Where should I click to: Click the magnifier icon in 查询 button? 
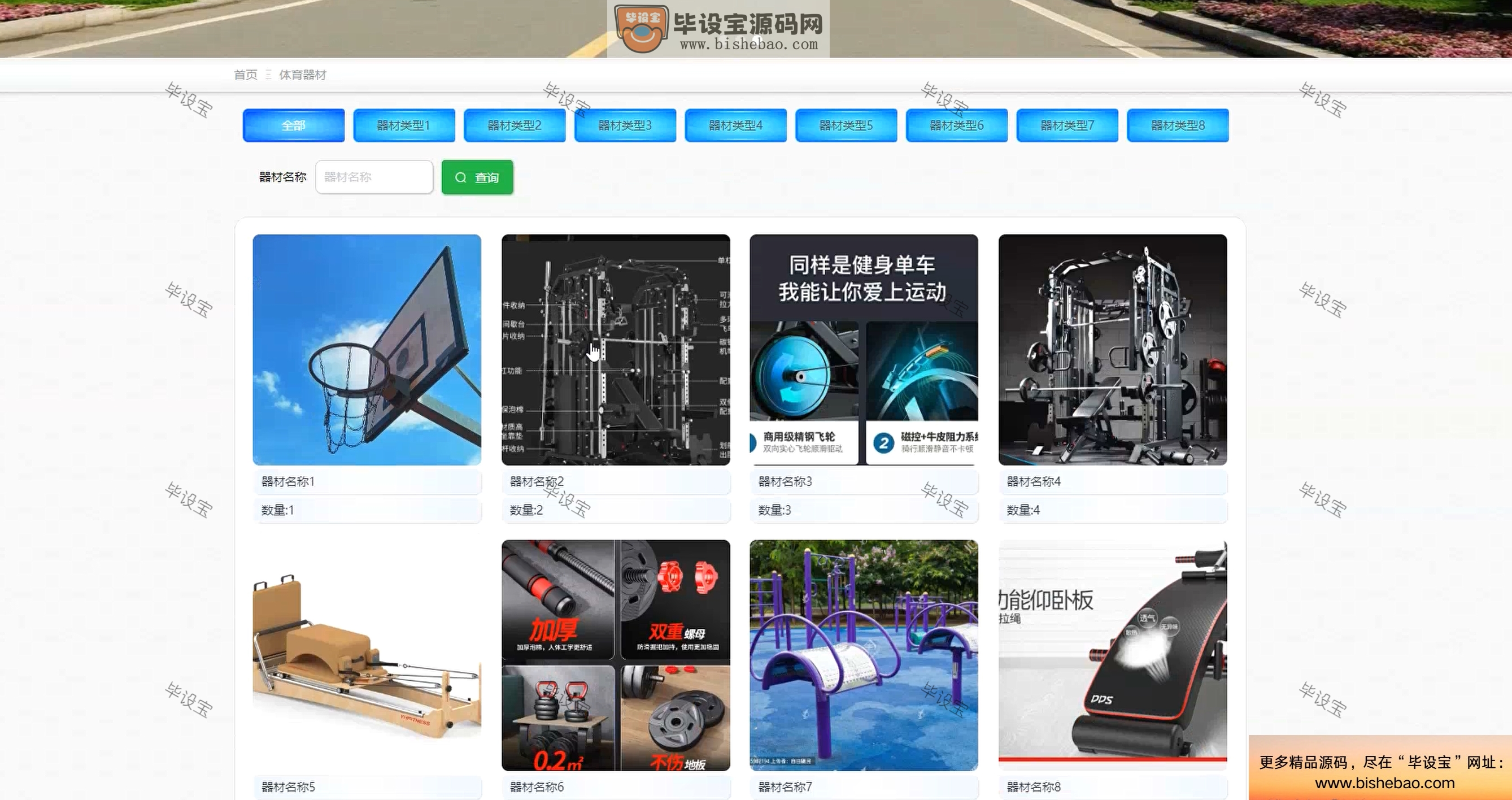pyautogui.click(x=461, y=177)
